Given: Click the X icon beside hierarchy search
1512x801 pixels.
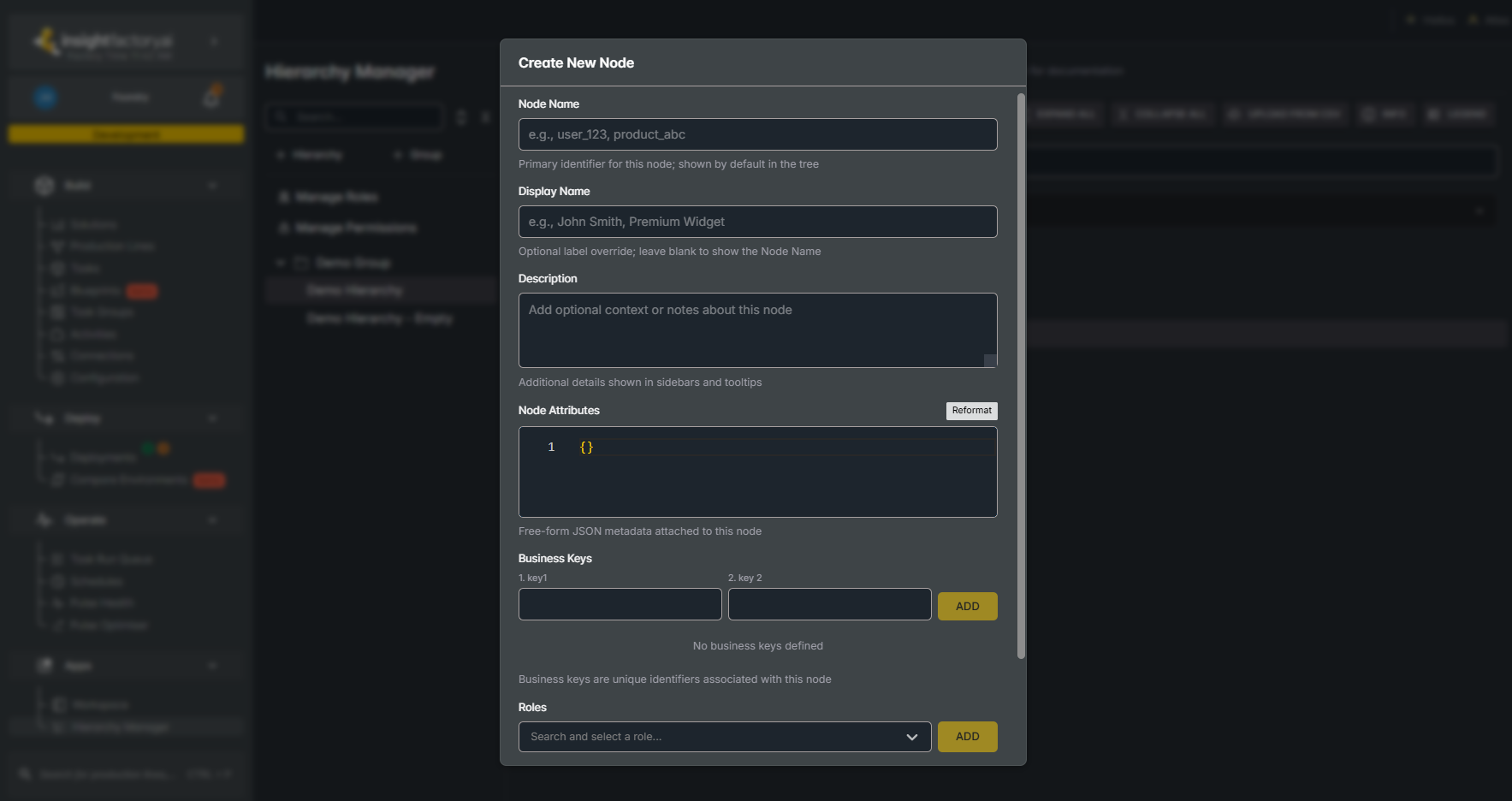Looking at the screenshot, I should click(x=485, y=117).
